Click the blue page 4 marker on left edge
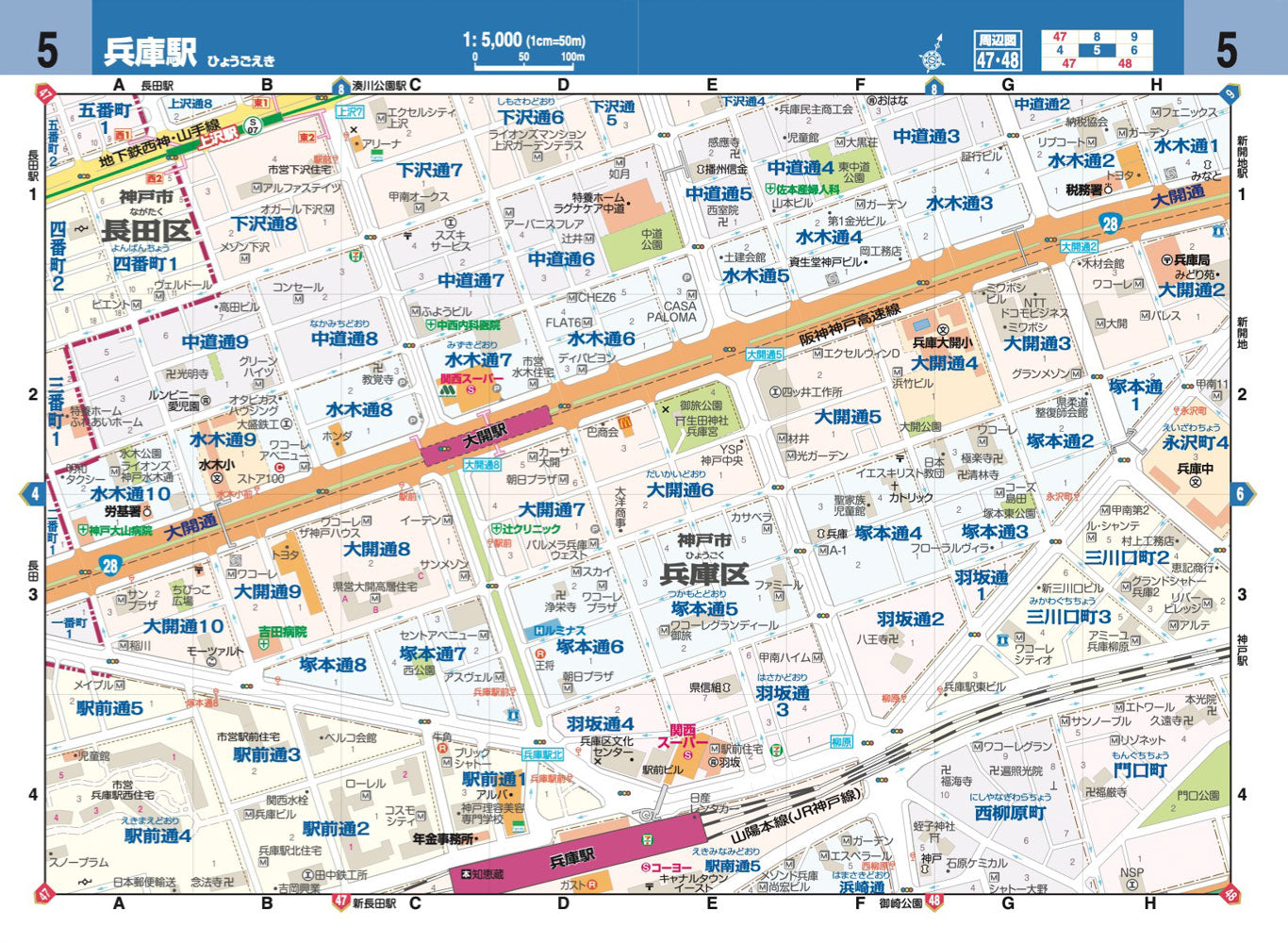This screenshot has height=943, width=1288. 35,494
